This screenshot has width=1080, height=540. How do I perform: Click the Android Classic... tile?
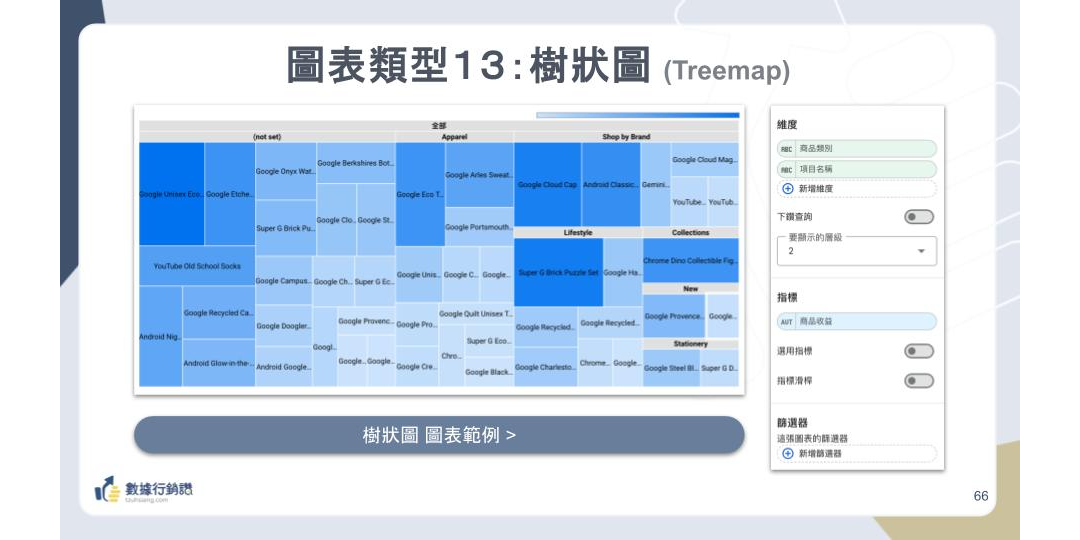coord(611,185)
